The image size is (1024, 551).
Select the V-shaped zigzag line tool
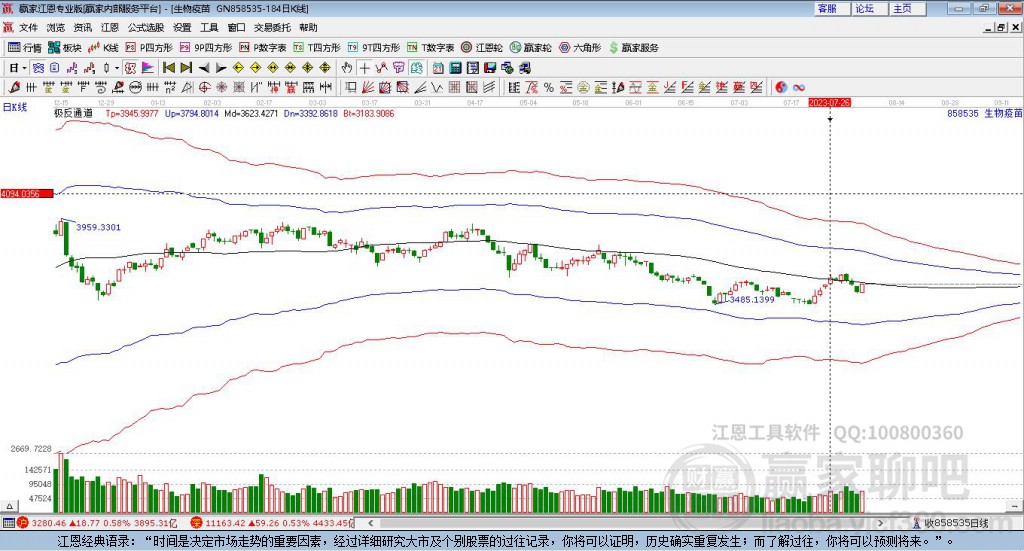click(436, 87)
